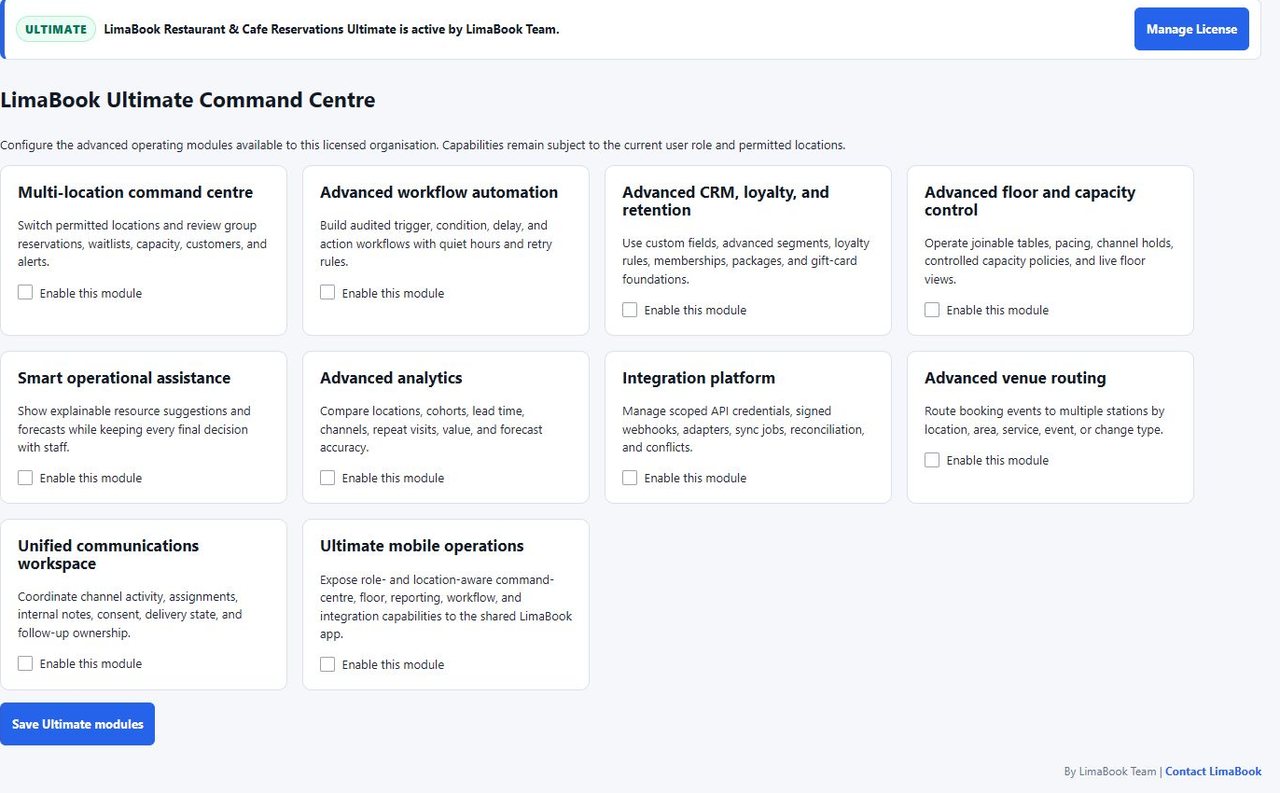Click description 'Manage scoped API credentials'
The height and width of the screenshot is (793, 1280).
743,429
